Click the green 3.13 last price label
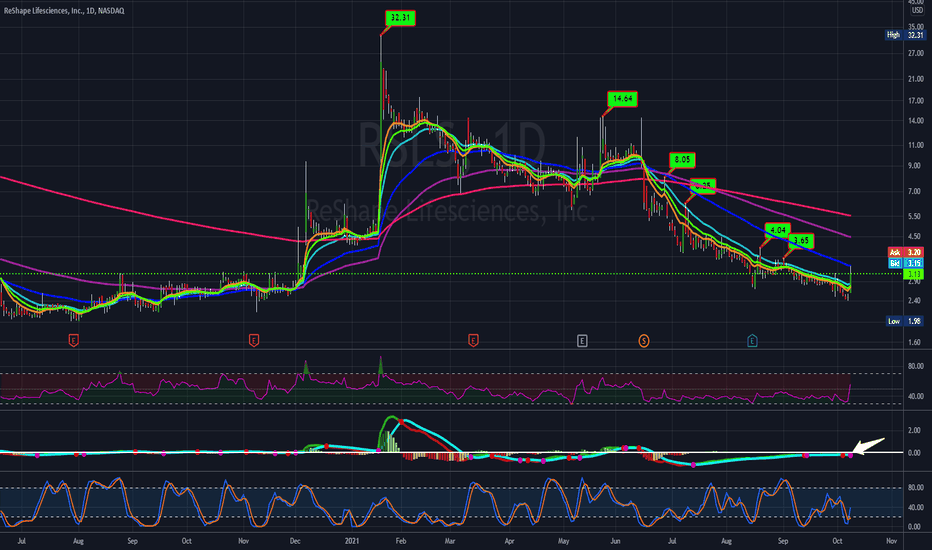 pyautogui.click(x=914, y=274)
